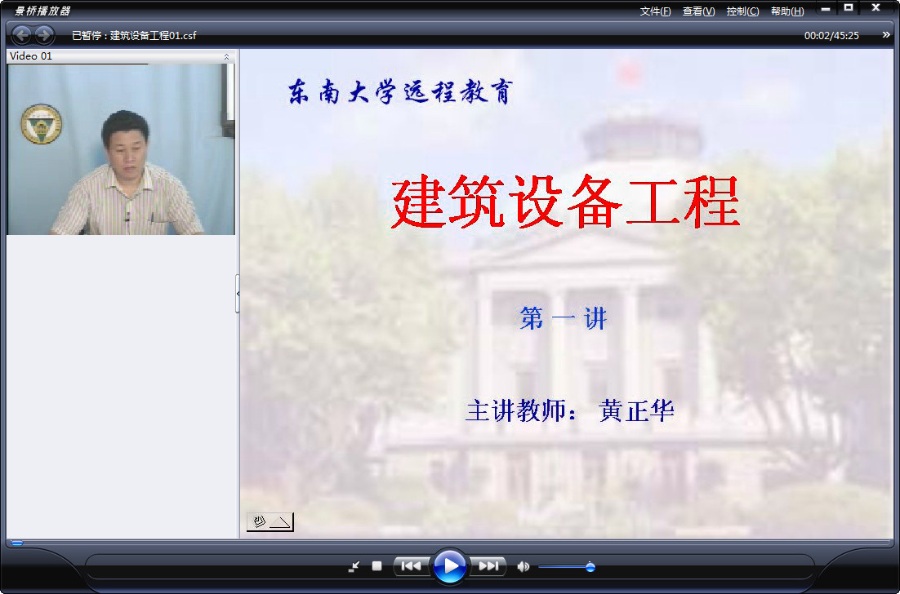Start playback with the Play button
This screenshot has width=900, height=594.
coord(450,566)
